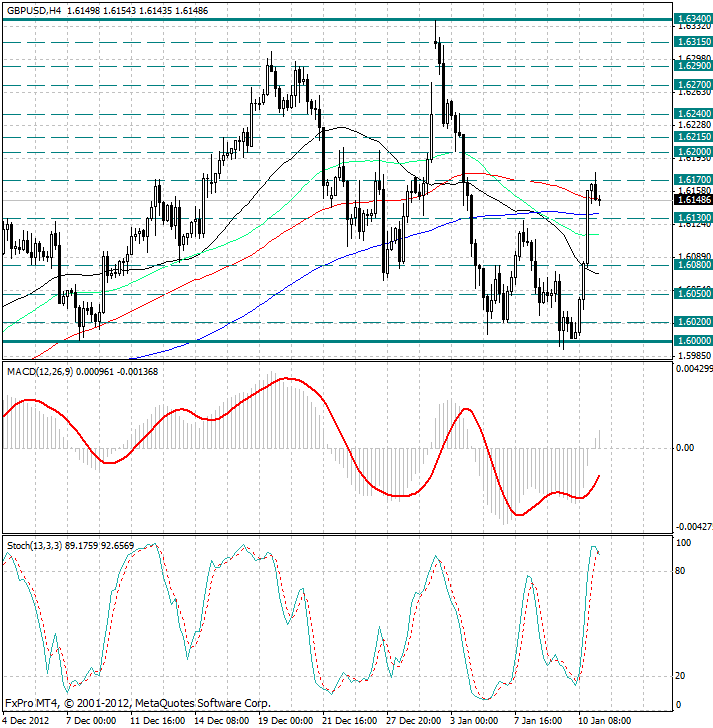Click the Stochastic 100 axis label
This screenshot has width=713, height=728.
[683, 543]
